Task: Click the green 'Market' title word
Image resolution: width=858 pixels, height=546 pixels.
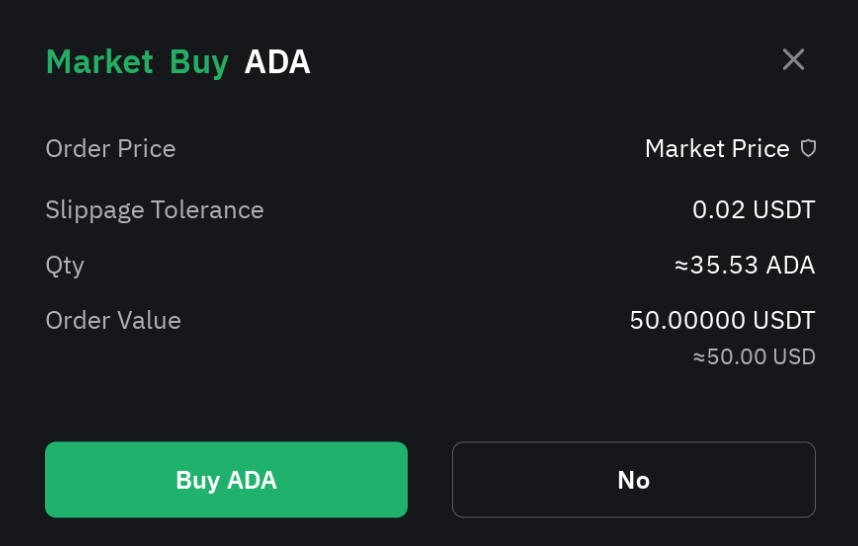Action: (x=99, y=62)
